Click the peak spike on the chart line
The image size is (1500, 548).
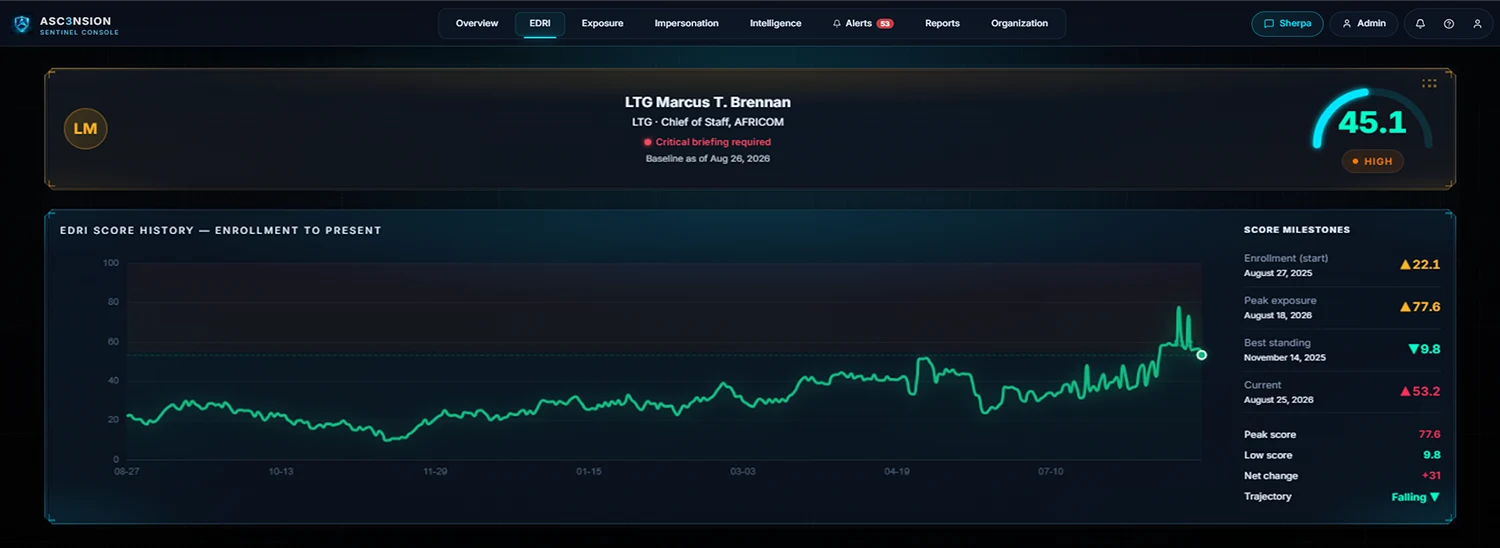click(x=1178, y=309)
